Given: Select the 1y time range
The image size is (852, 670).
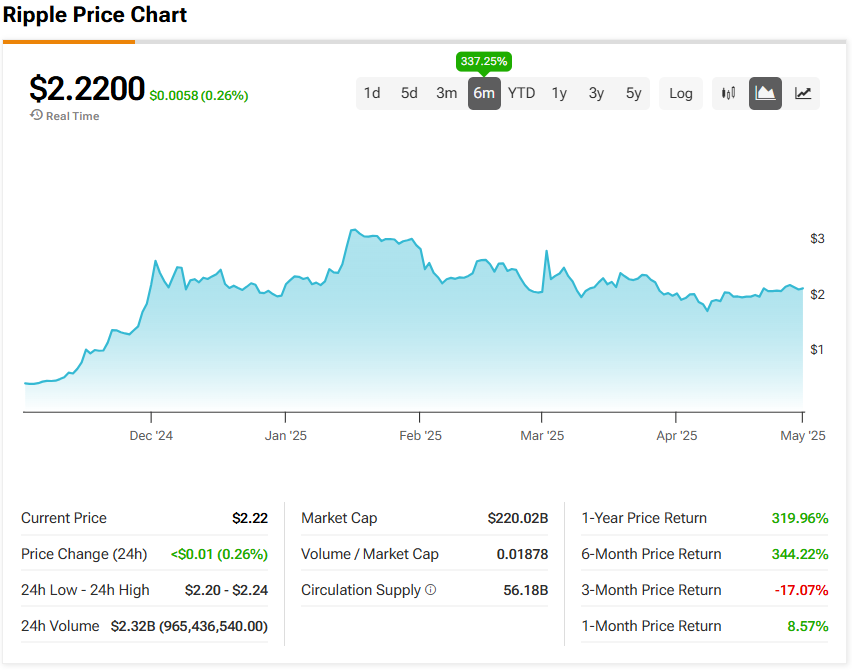Looking at the screenshot, I should (x=559, y=93).
